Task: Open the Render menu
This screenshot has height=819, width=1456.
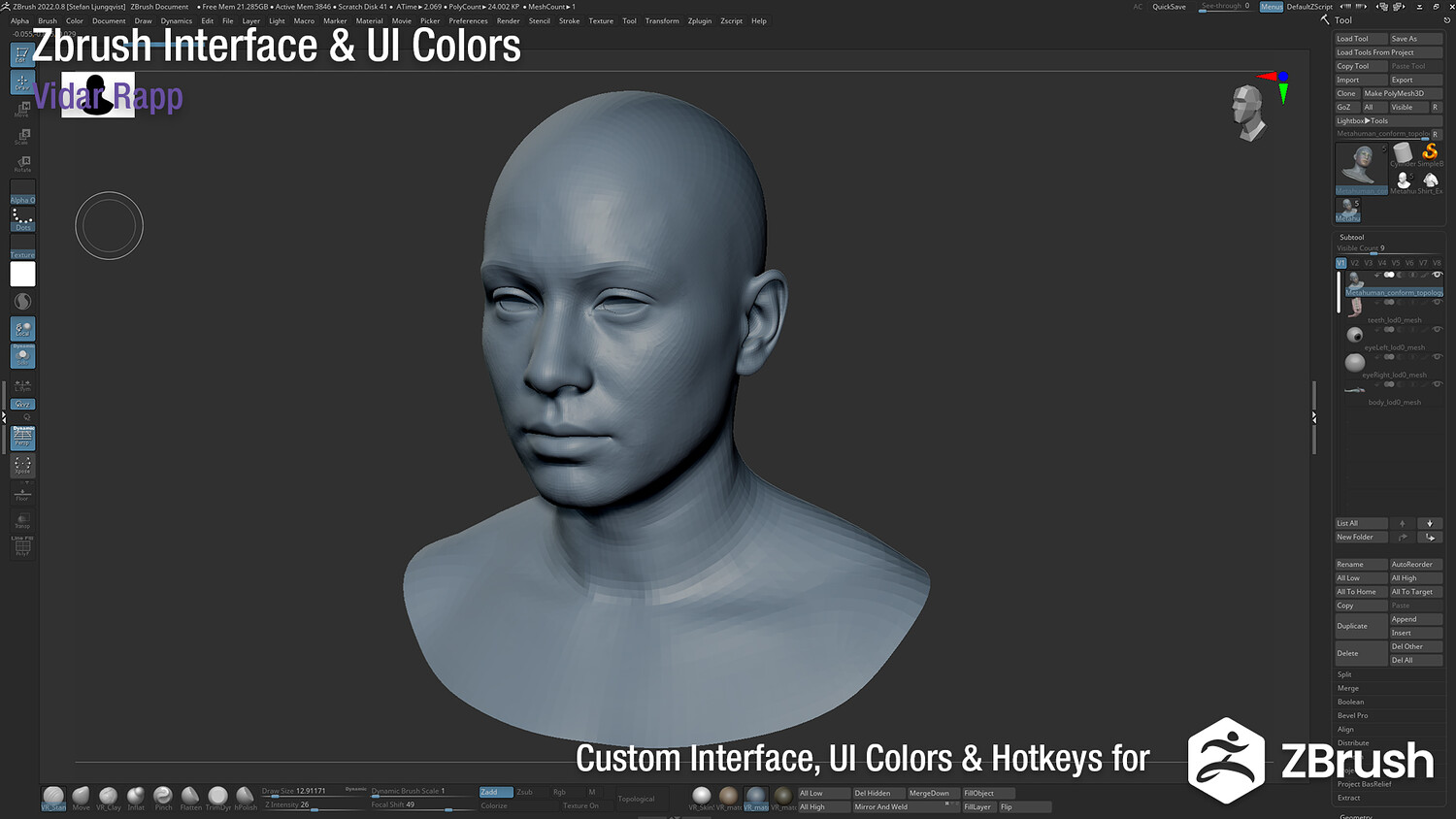Action: click(509, 20)
